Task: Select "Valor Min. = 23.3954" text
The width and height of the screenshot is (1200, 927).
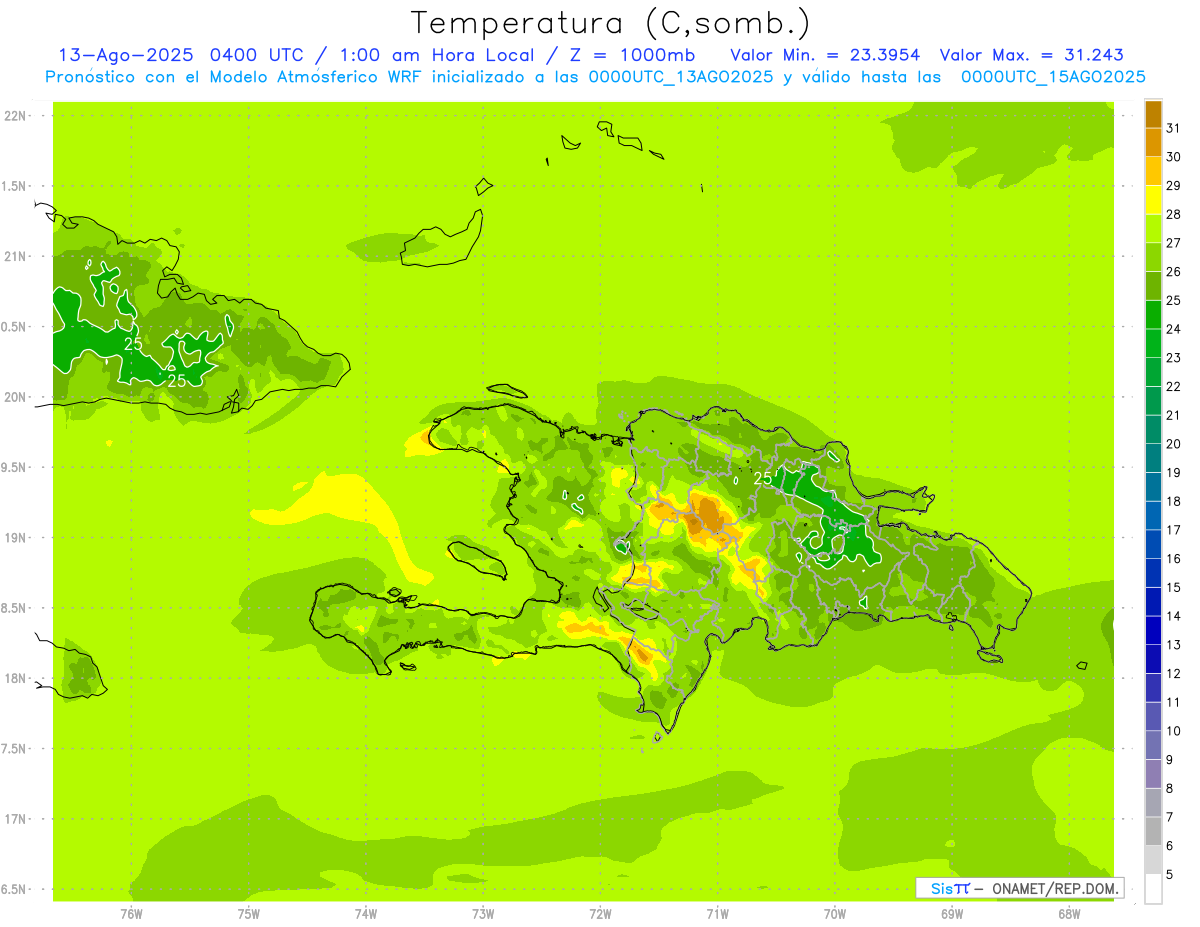Action: 825,55
